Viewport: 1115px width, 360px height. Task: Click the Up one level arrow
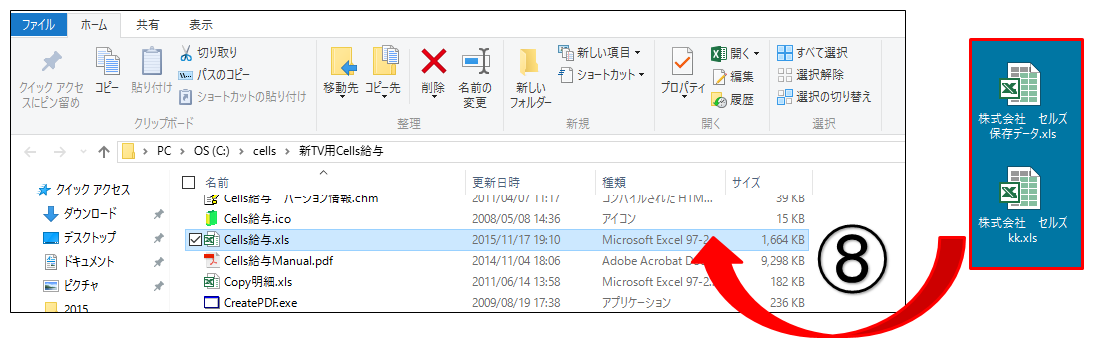click(104, 152)
